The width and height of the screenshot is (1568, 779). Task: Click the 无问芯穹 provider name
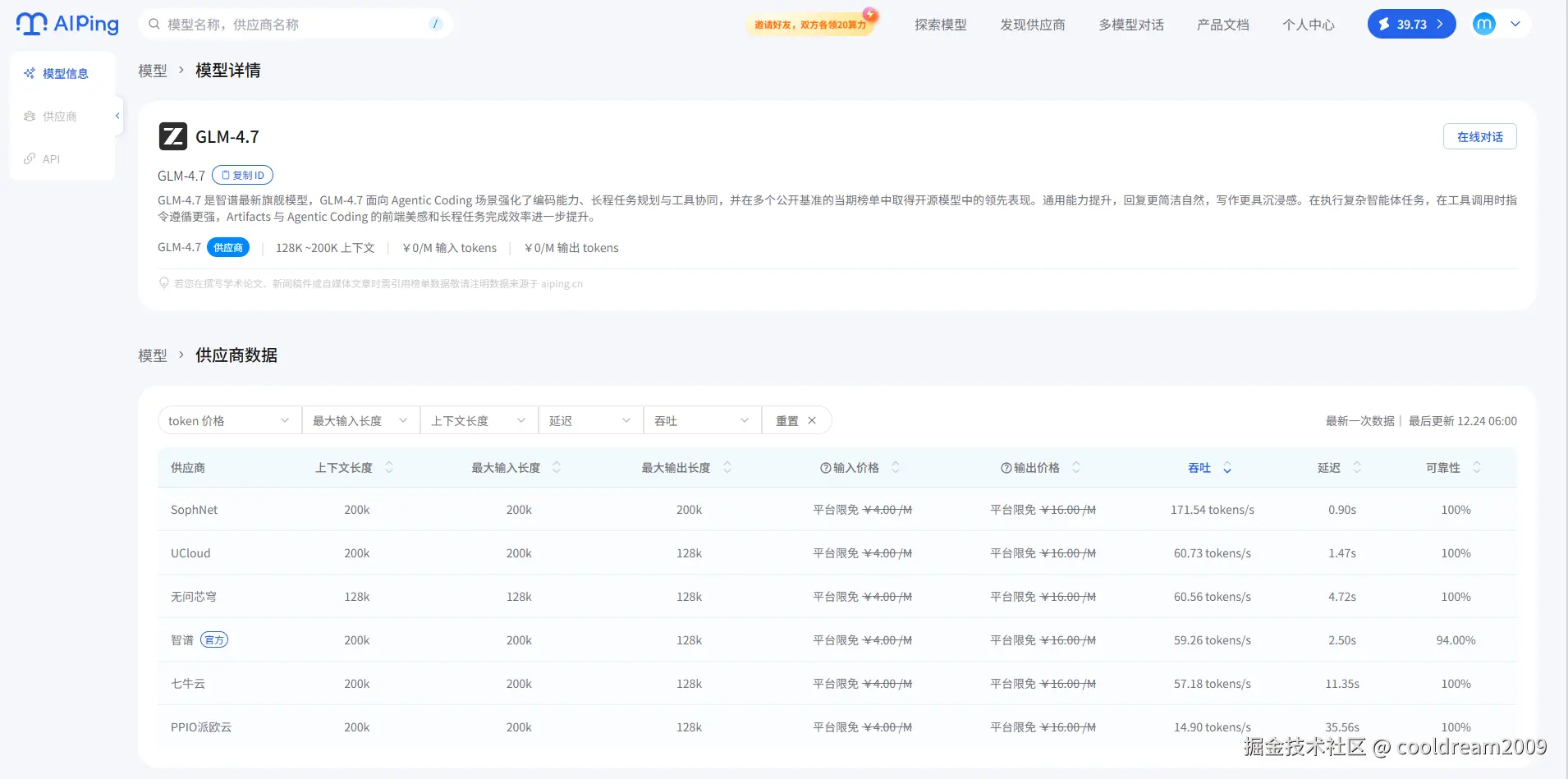pyautogui.click(x=194, y=597)
